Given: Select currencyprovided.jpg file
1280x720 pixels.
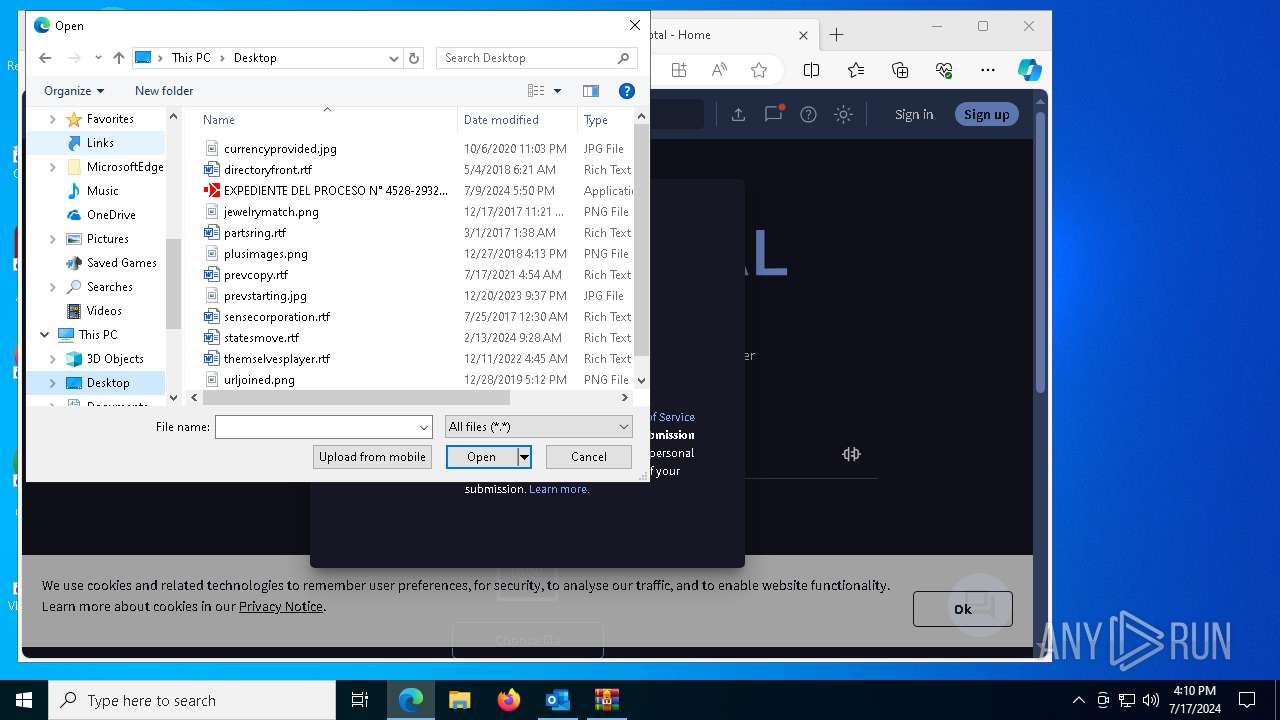Looking at the screenshot, I should [x=270, y=149].
